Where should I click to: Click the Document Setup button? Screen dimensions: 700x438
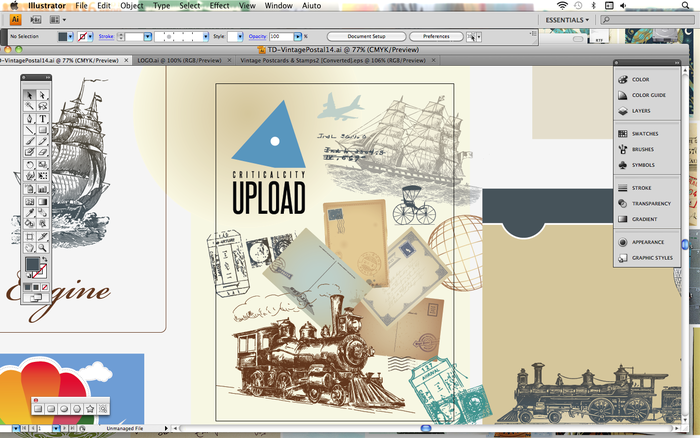click(x=367, y=37)
